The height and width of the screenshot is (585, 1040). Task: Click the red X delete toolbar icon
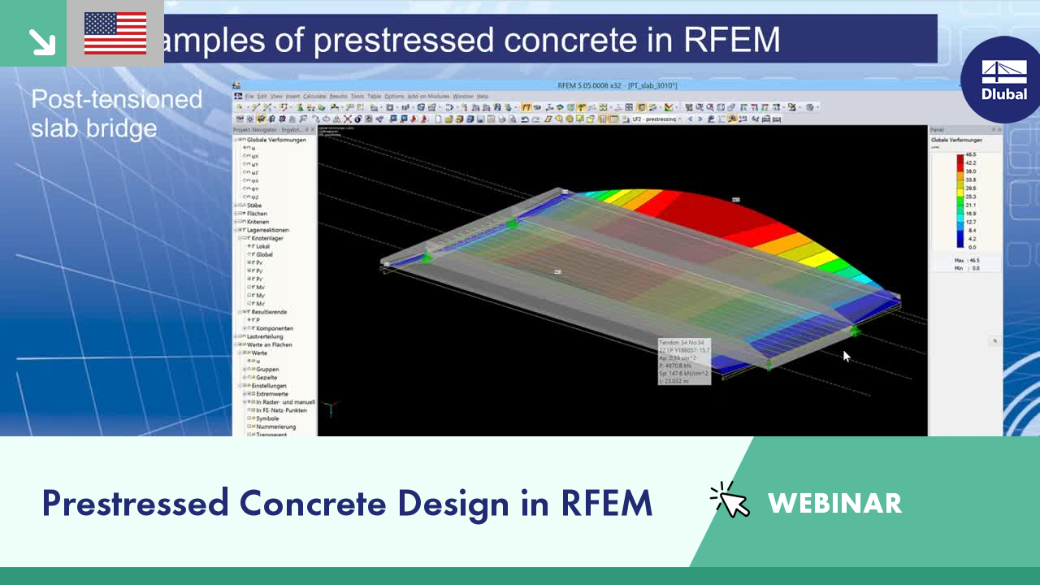coord(347,119)
